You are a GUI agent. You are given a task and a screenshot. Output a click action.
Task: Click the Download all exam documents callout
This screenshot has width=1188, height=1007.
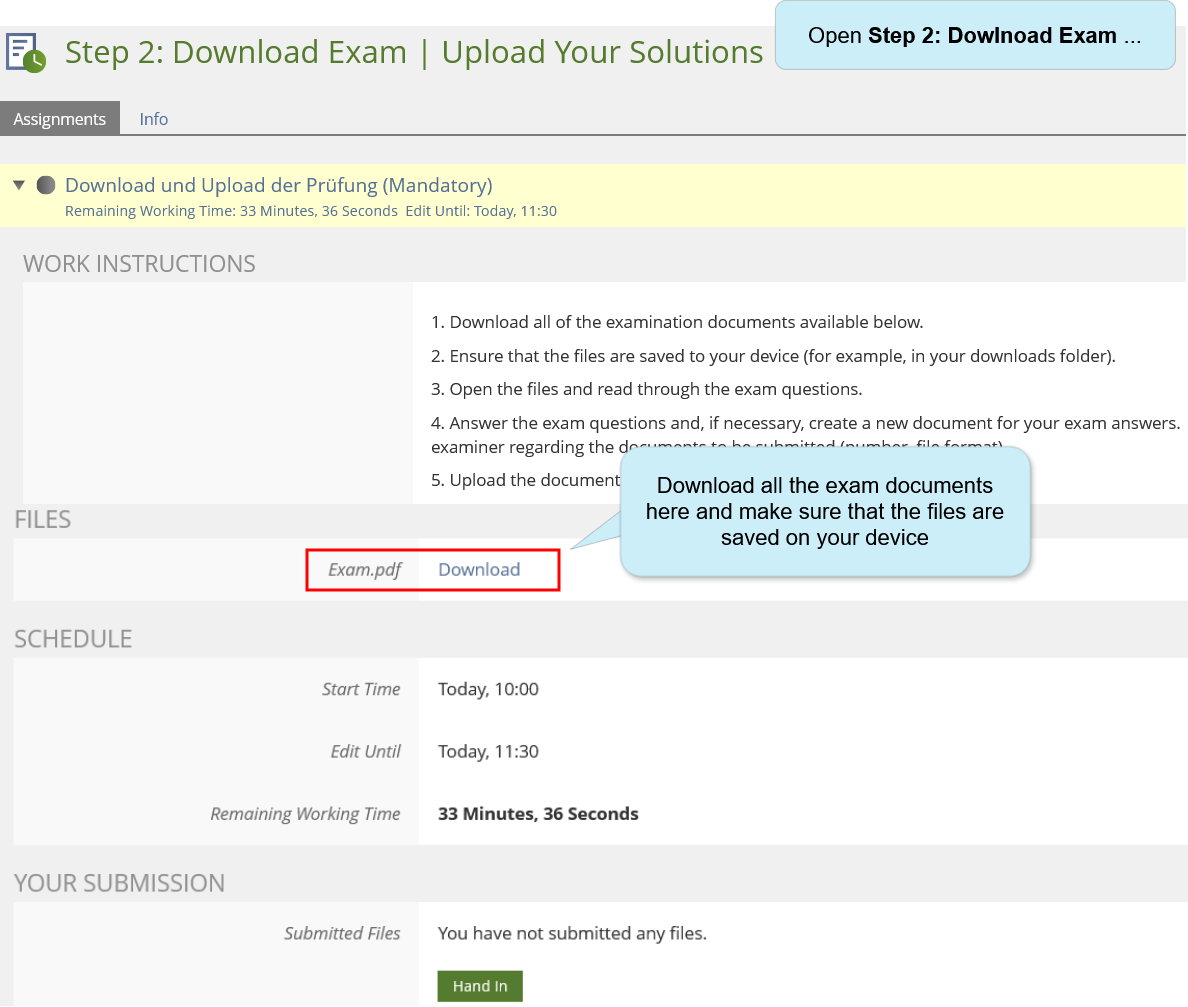tap(824, 511)
